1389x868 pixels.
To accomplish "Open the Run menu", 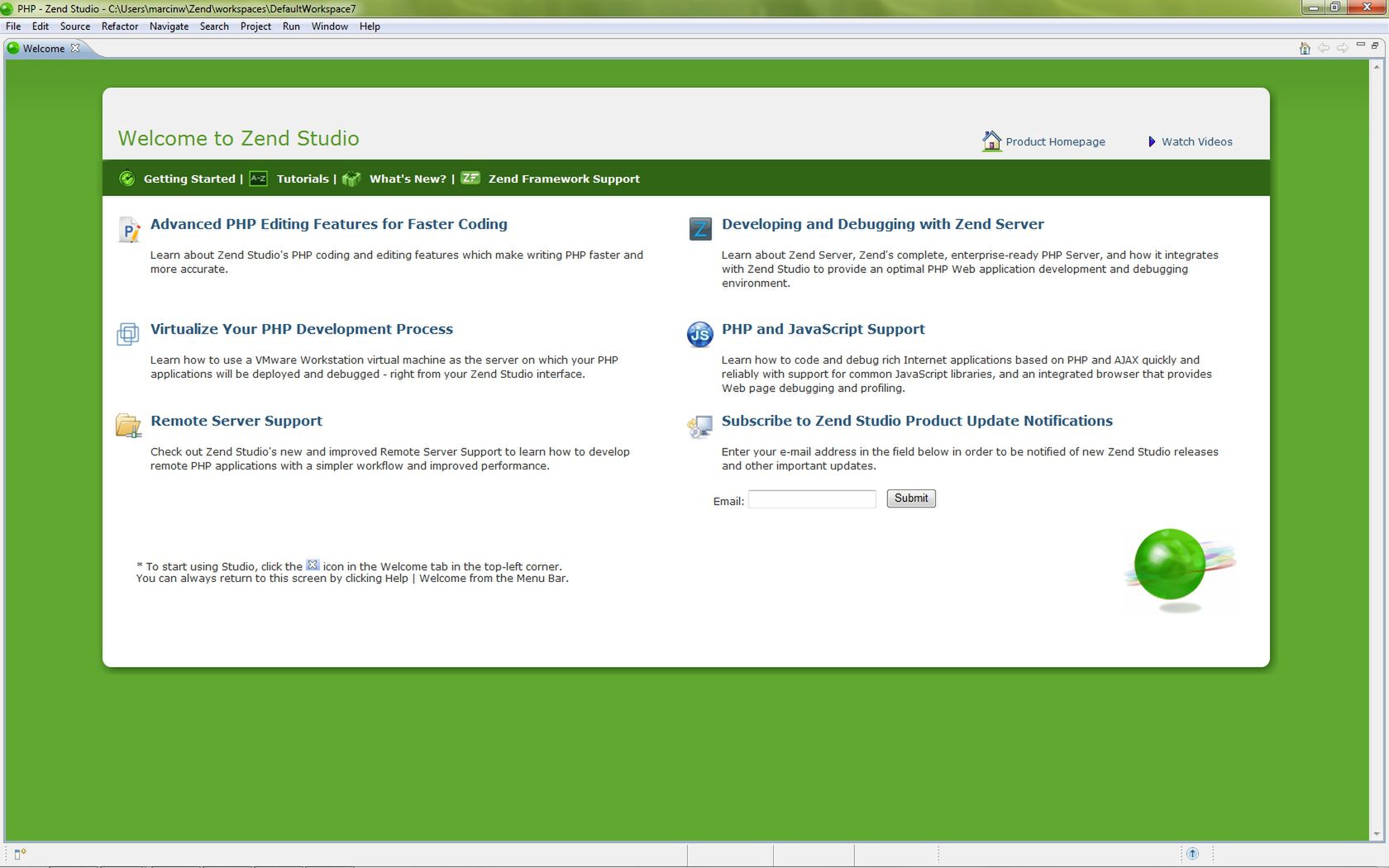I will tap(291, 26).
